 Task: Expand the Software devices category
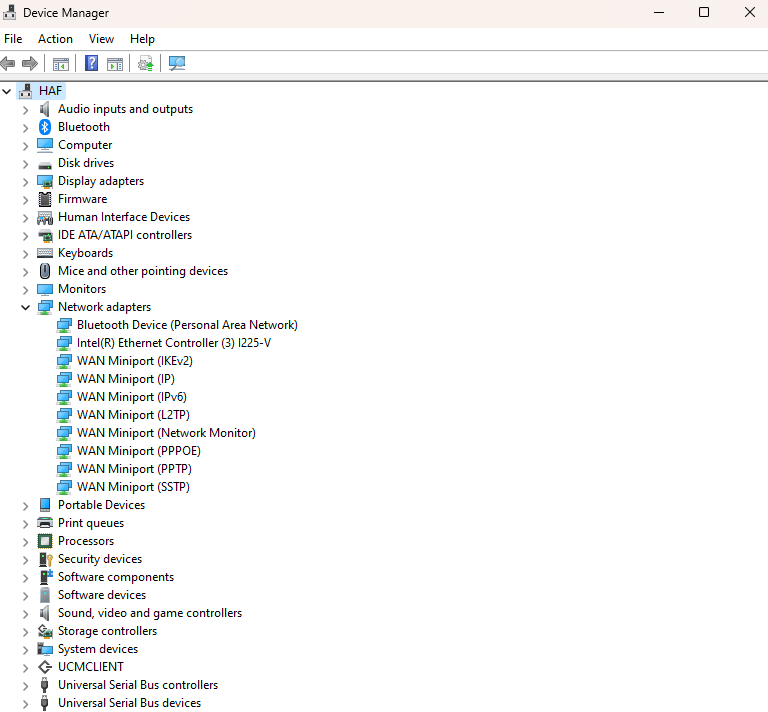25,596
